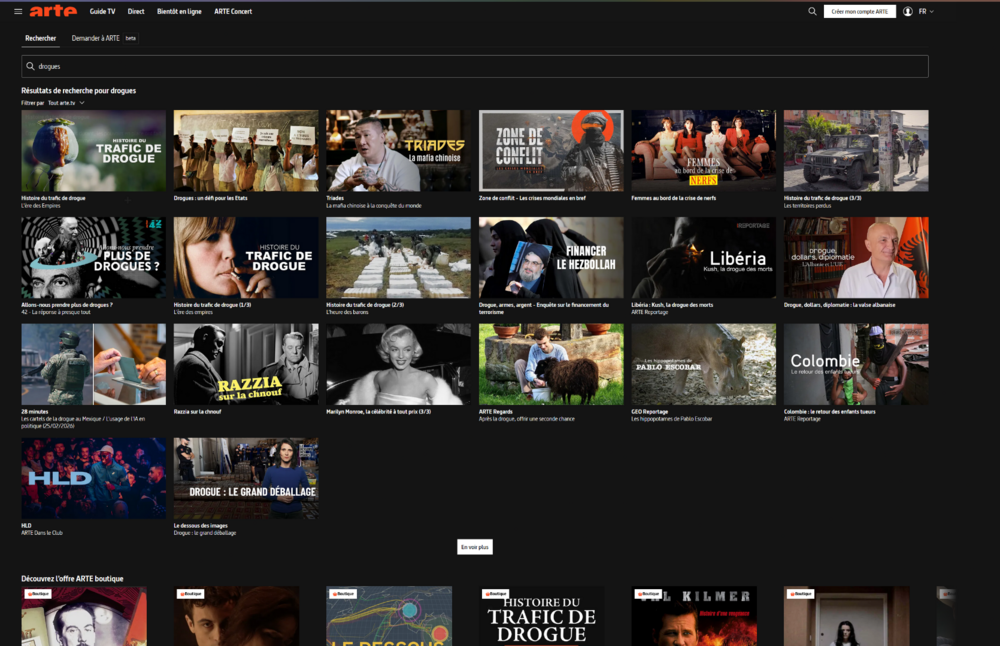The height and width of the screenshot is (646, 1000).
Task: Click the search field containing drogues
Action: tap(474, 66)
